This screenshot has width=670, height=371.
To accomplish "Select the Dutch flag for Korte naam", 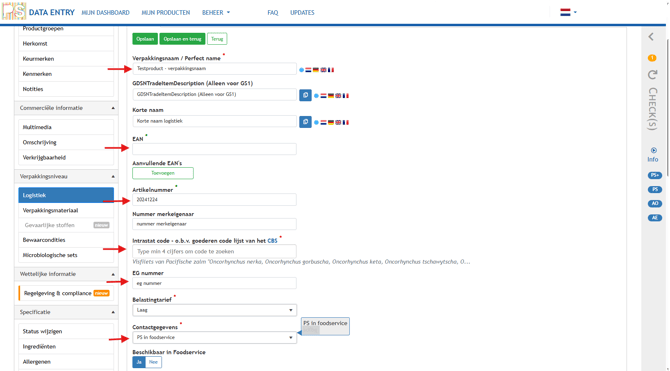I will click(x=323, y=122).
